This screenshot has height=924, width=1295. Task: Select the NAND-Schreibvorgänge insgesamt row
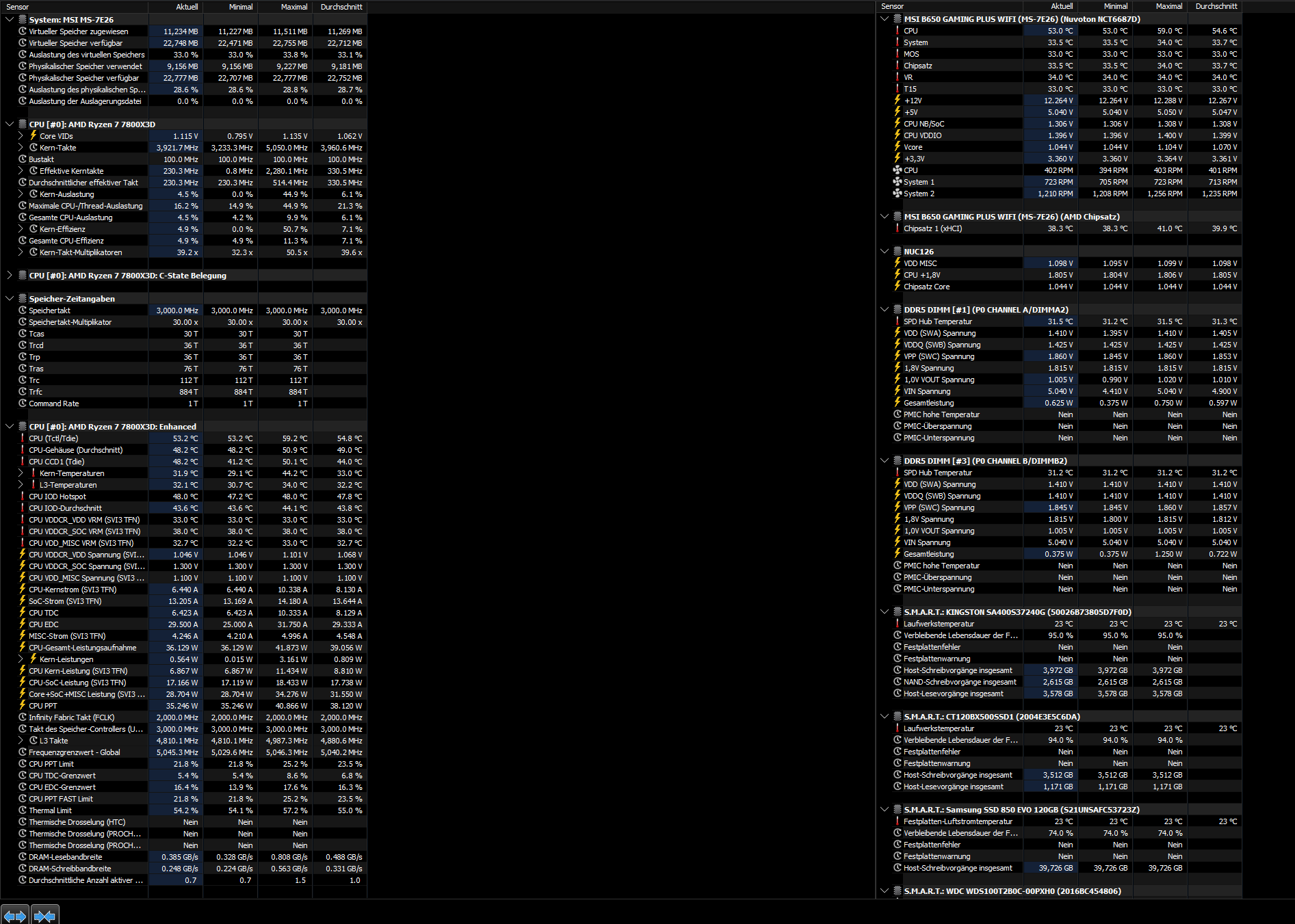(x=1059, y=682)
